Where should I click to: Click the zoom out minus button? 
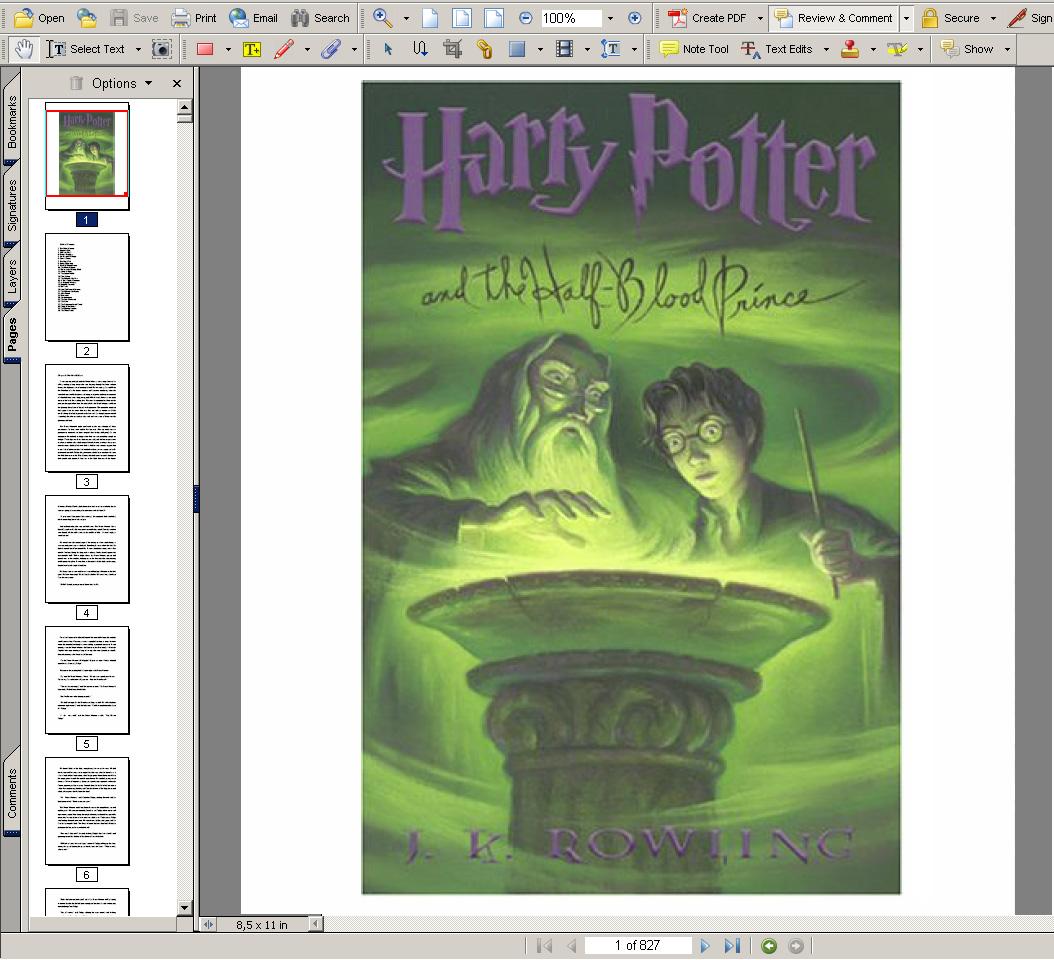click(x=526, y=18)
